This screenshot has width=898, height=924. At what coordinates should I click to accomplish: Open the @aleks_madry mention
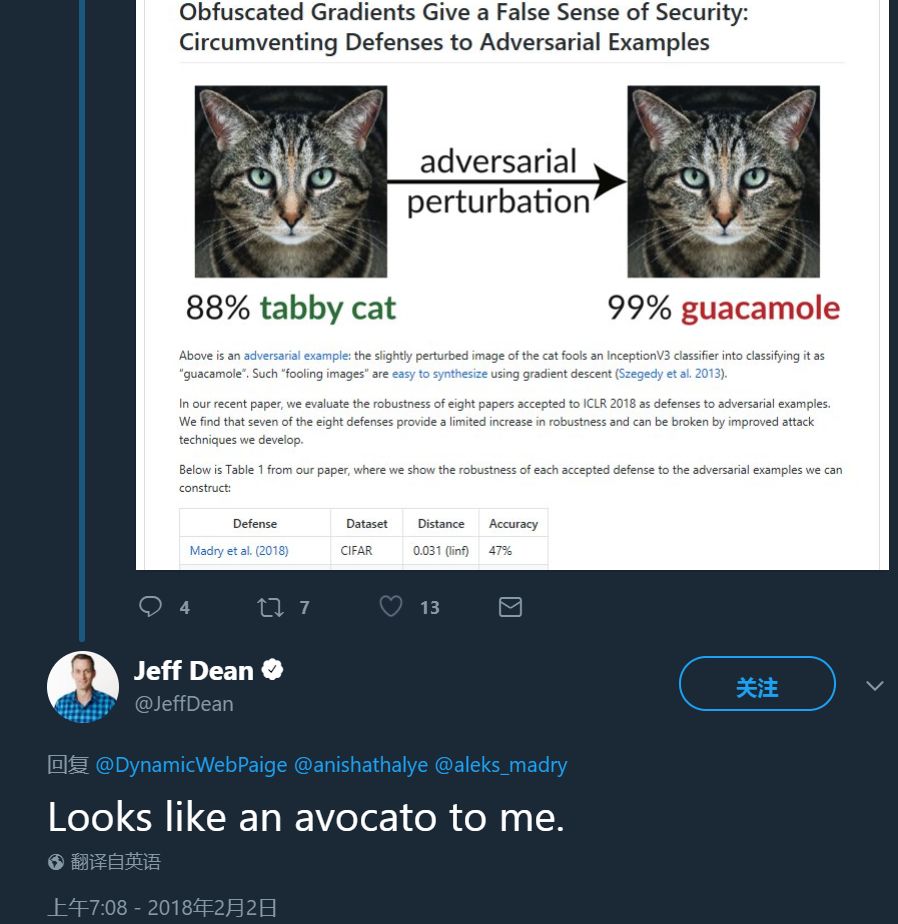500,765
